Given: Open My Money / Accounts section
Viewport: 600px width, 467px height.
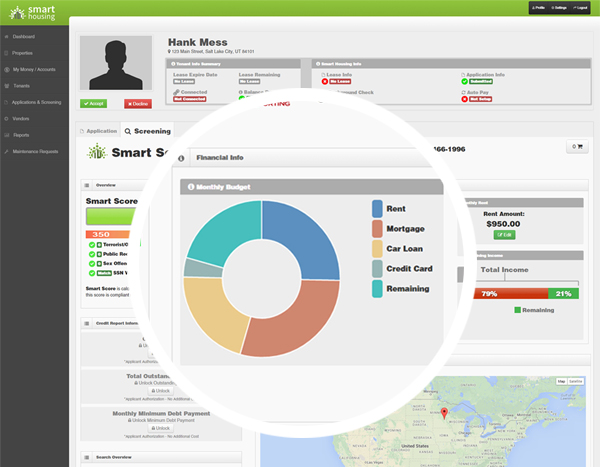Looking at the screenshot, I should pos(34,70).
